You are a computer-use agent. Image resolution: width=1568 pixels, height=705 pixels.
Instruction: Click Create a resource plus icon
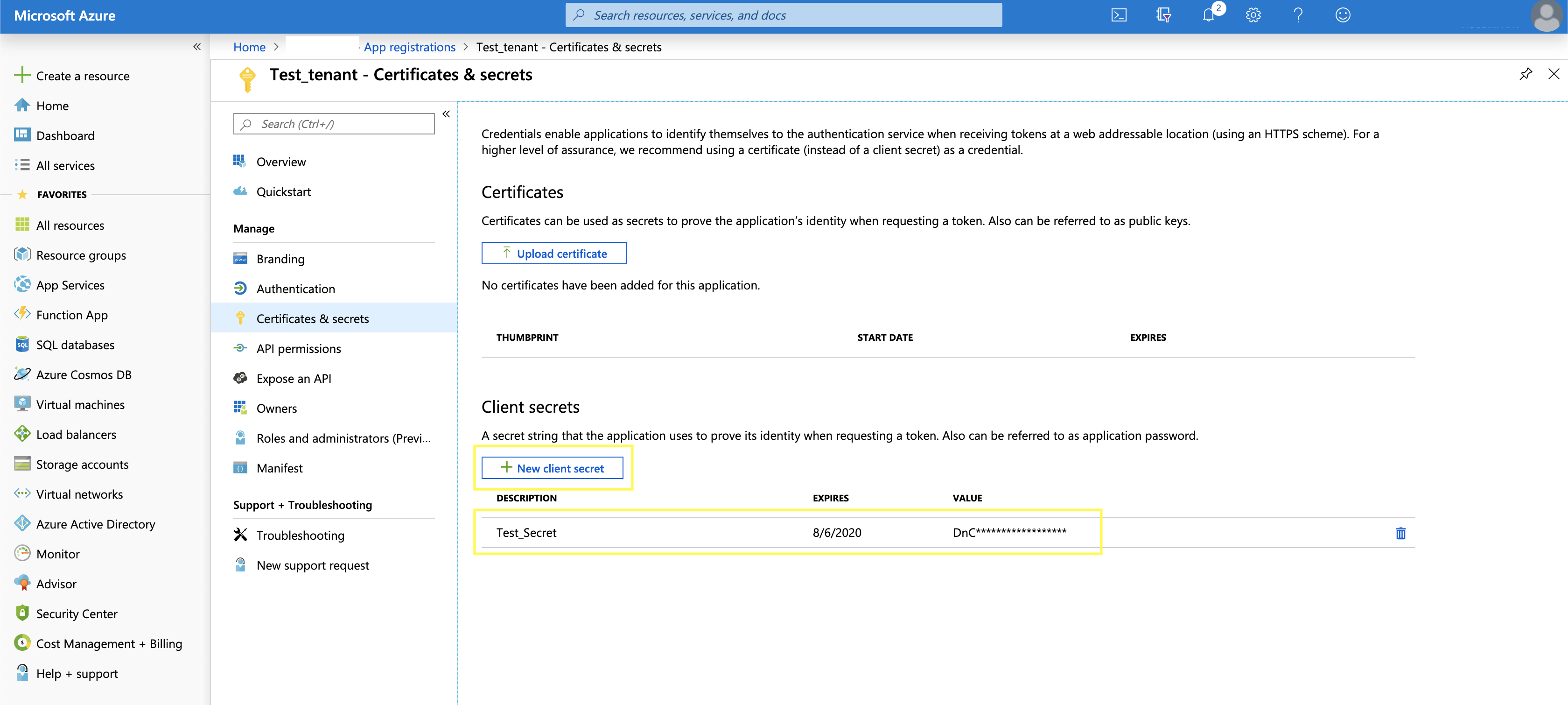pos(22,76)
